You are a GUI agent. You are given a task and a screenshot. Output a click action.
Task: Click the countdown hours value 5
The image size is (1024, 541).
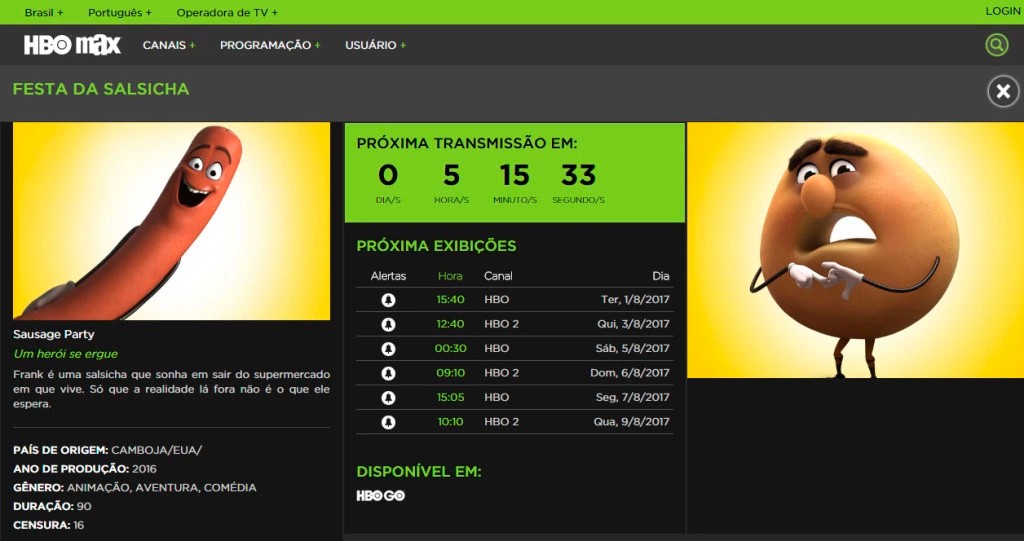click(451, 175)
